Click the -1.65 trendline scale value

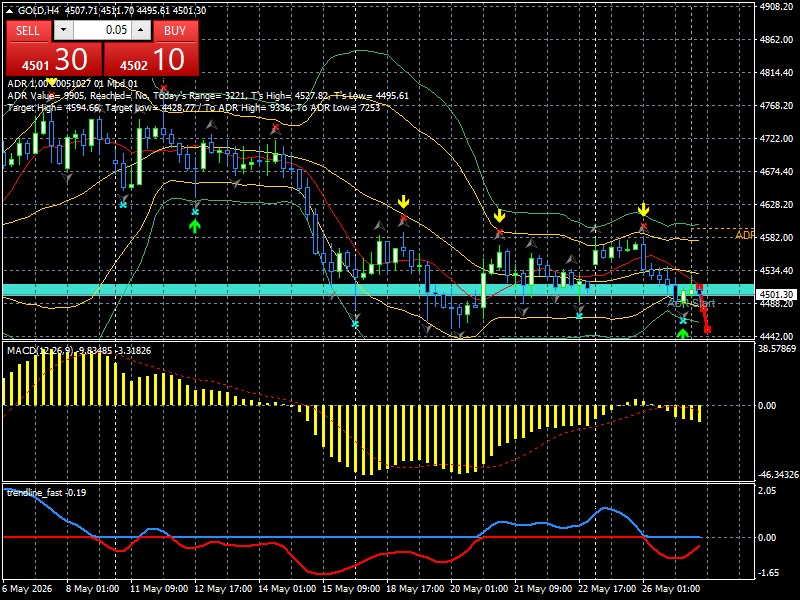(768, 573)
